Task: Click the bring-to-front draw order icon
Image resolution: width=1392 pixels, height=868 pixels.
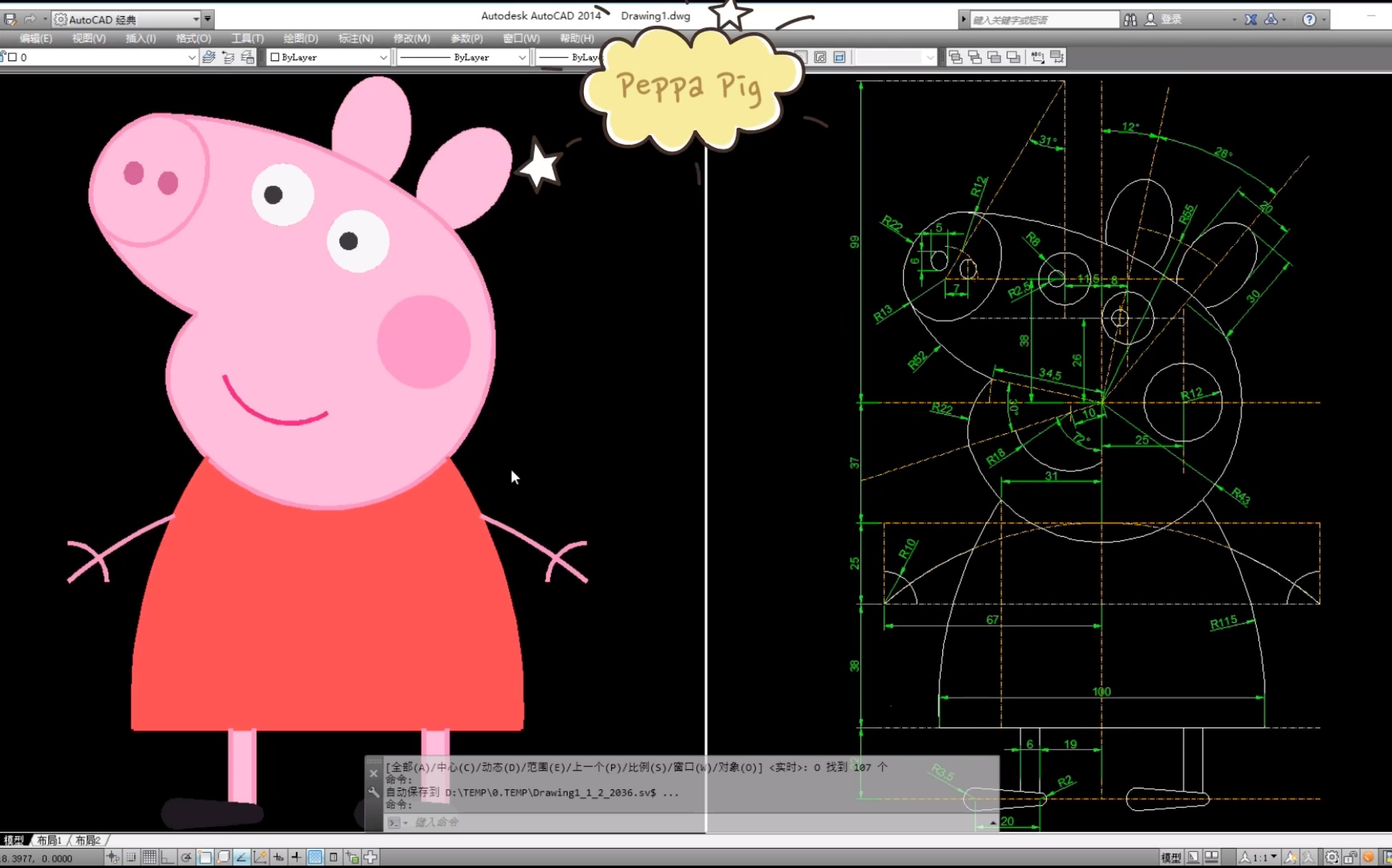Action: click(956, 57)
